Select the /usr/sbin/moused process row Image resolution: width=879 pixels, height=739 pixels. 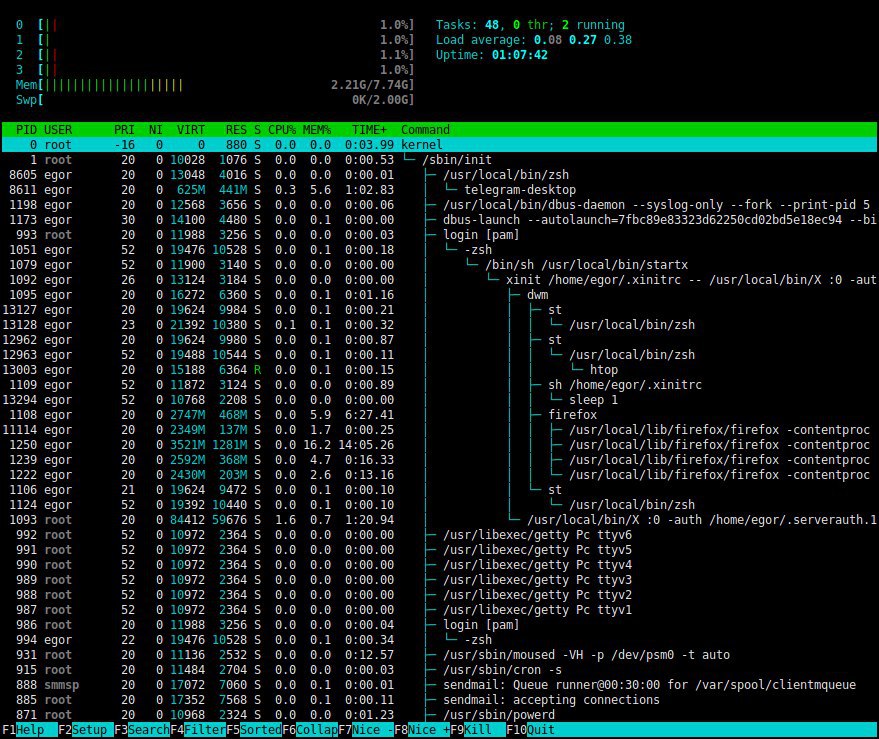click(440, 655)
